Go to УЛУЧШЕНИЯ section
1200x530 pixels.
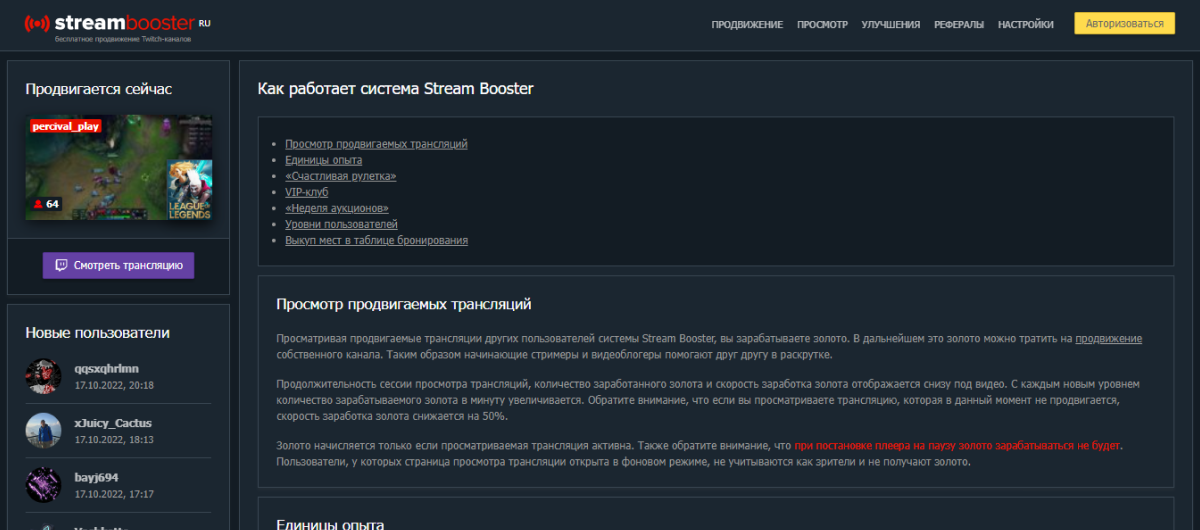pos(890,25)
